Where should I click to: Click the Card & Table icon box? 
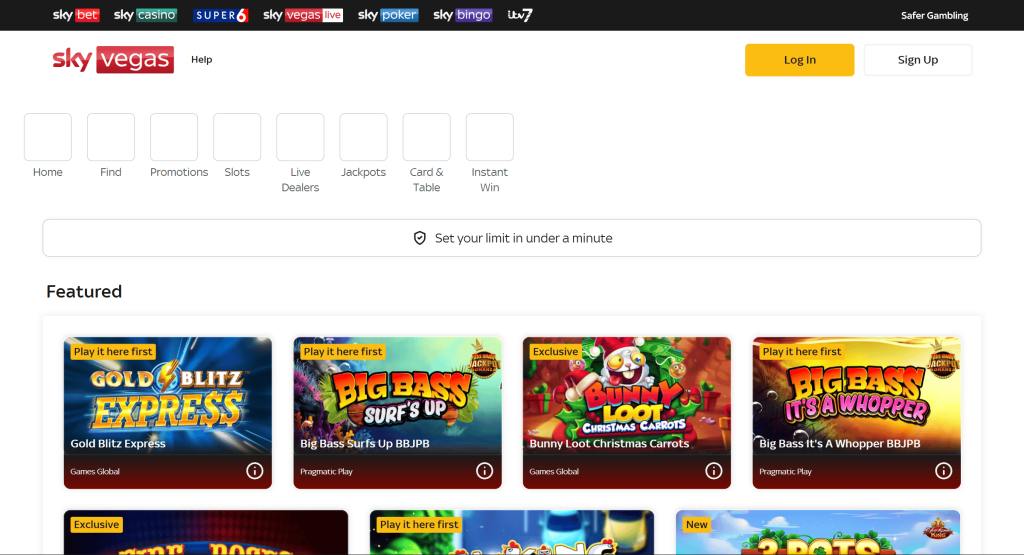pyautogui.click(x=426, y=137)
